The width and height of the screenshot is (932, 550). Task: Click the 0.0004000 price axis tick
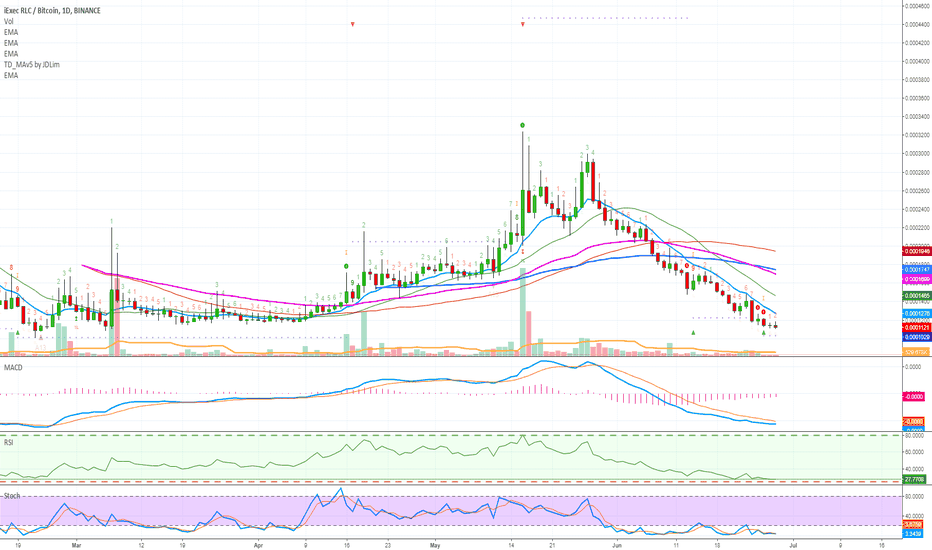coord(917,61)
